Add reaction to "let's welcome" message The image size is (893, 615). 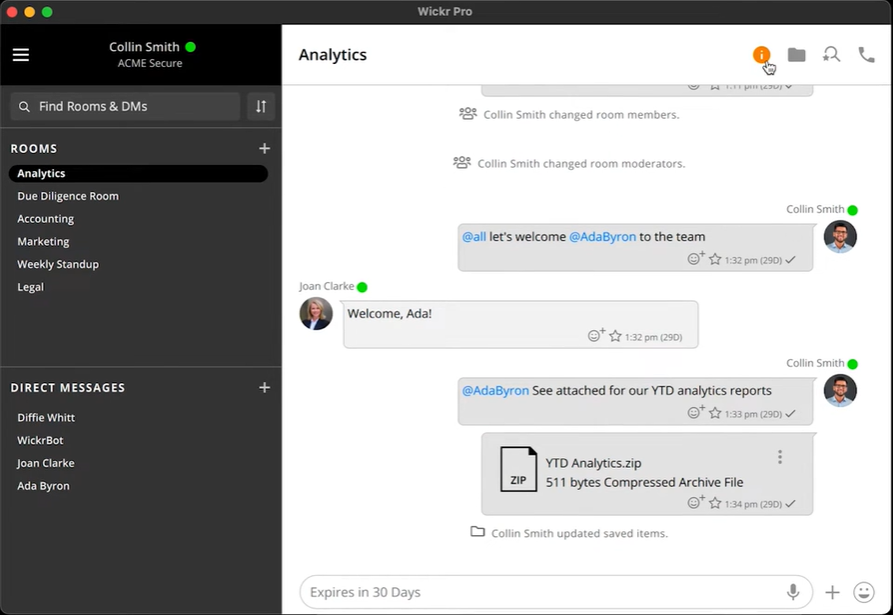click(x=695, y=259)
